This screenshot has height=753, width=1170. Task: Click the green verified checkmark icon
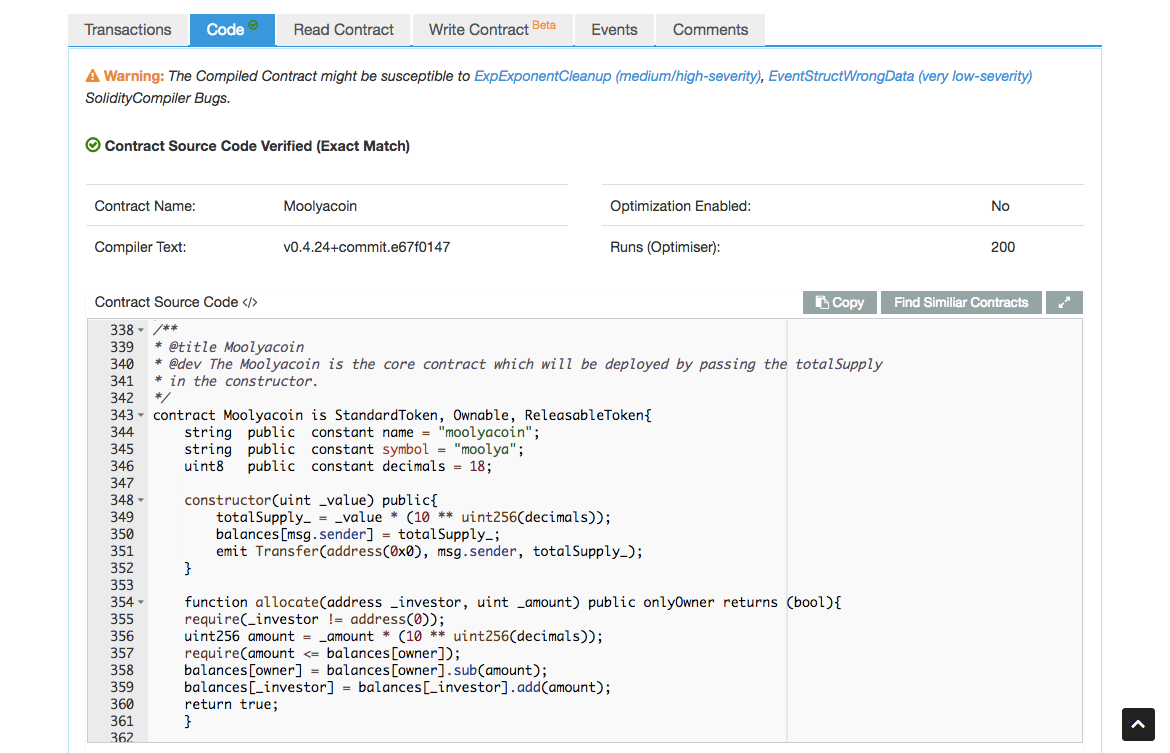pyautogui.click(x=93, y=146)
